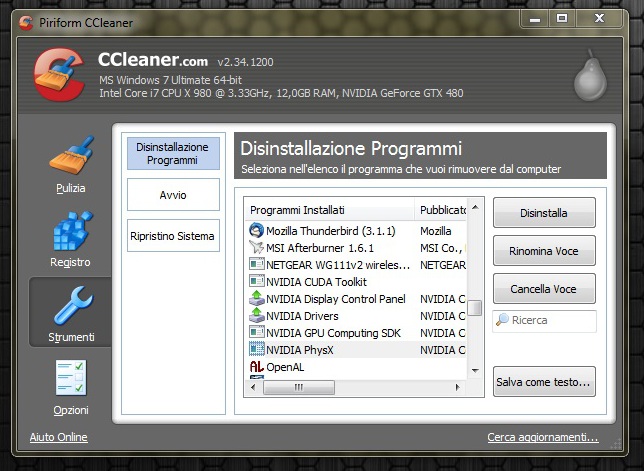Switch to the Avvio tab
Screen dimensions: 644x471
click(172, 194)
